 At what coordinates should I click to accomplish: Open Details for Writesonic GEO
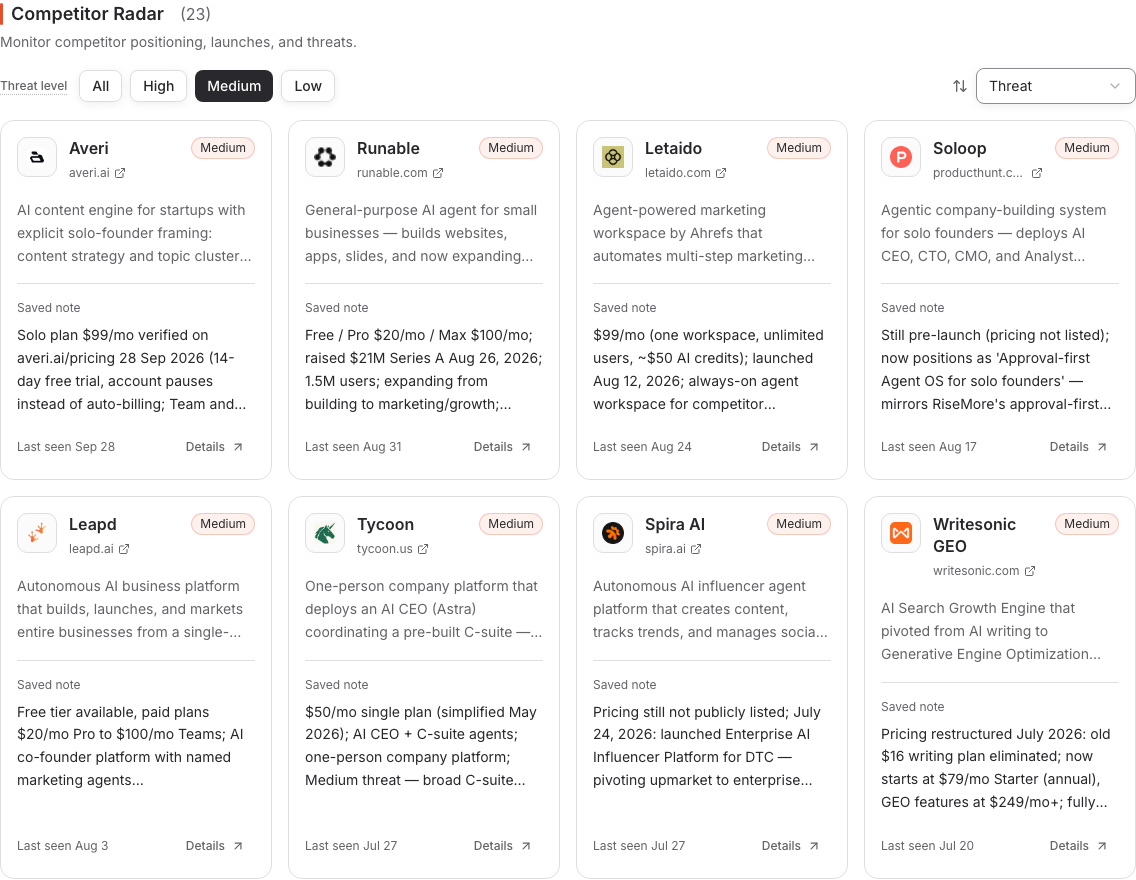click(1078, 846)
